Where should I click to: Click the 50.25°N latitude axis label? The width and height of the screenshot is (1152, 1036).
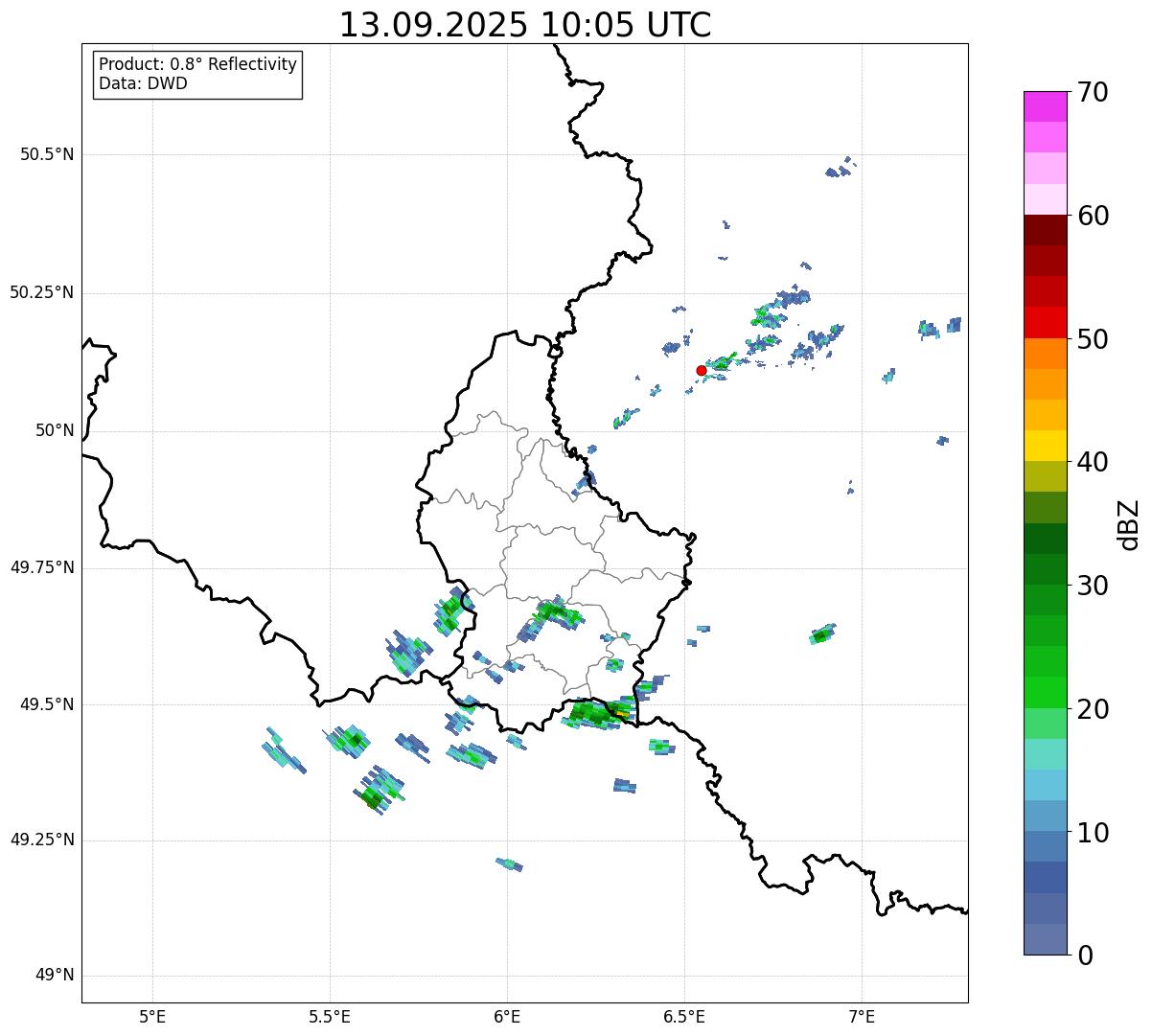(x=42, y=292)
